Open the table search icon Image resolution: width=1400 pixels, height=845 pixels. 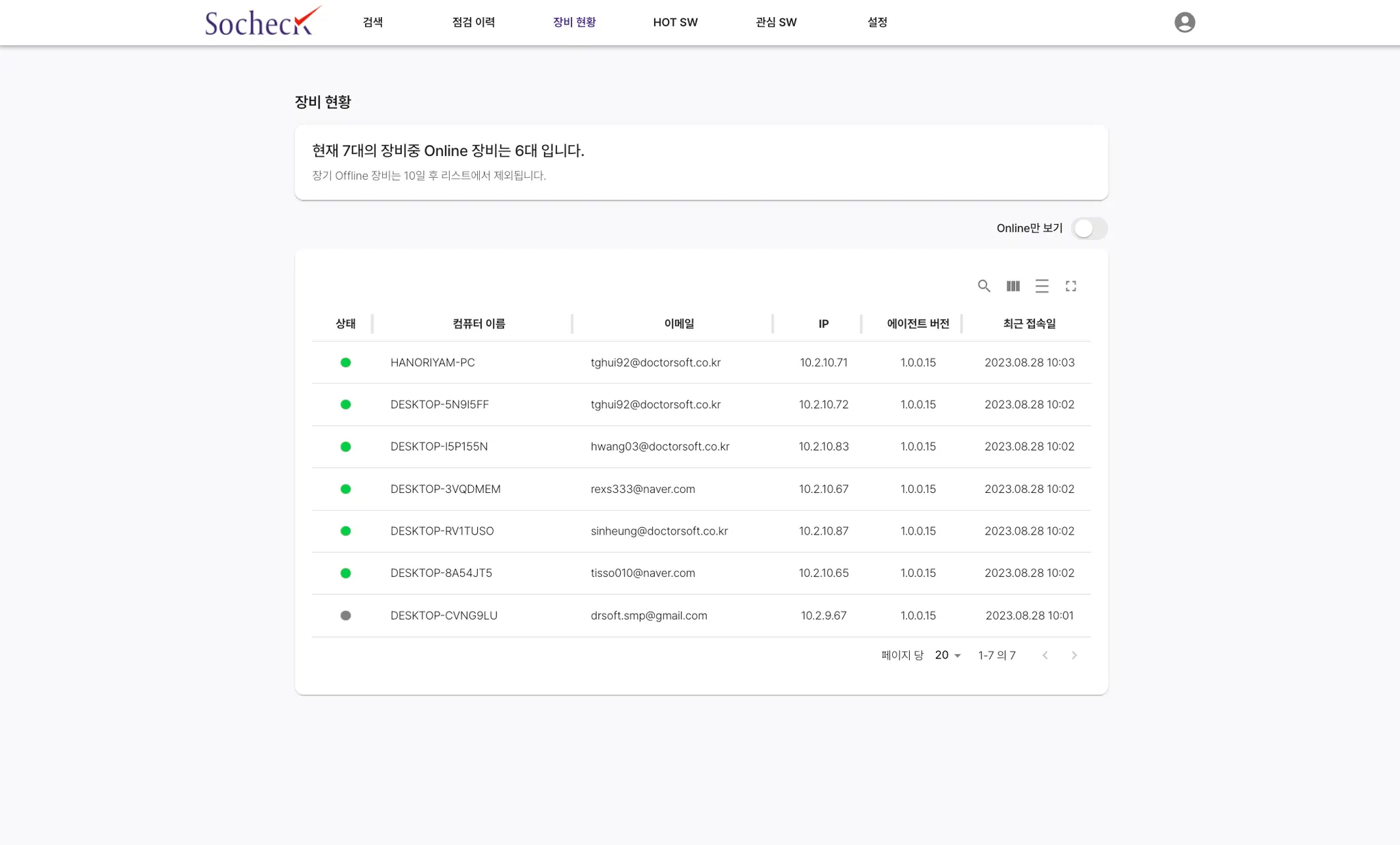click(984, 286)
